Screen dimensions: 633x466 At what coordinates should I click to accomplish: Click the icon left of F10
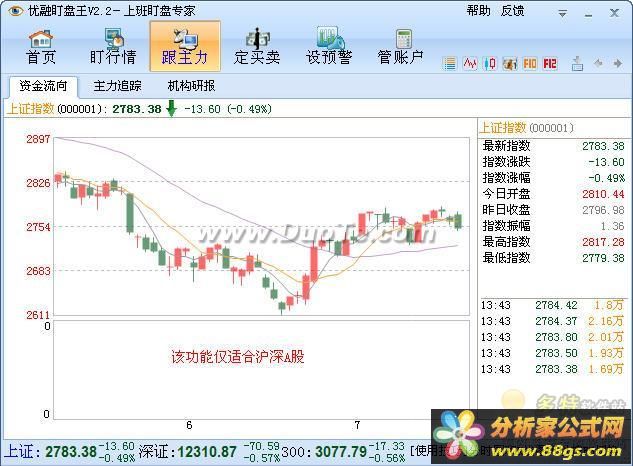point(510,63)
